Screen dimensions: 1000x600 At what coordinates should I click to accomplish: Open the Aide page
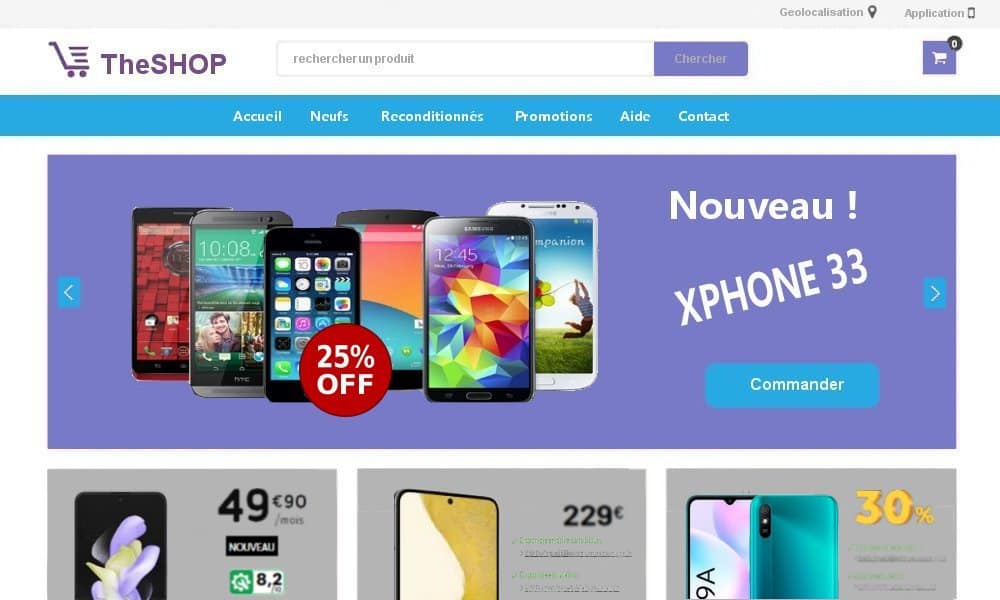[635, 116]
